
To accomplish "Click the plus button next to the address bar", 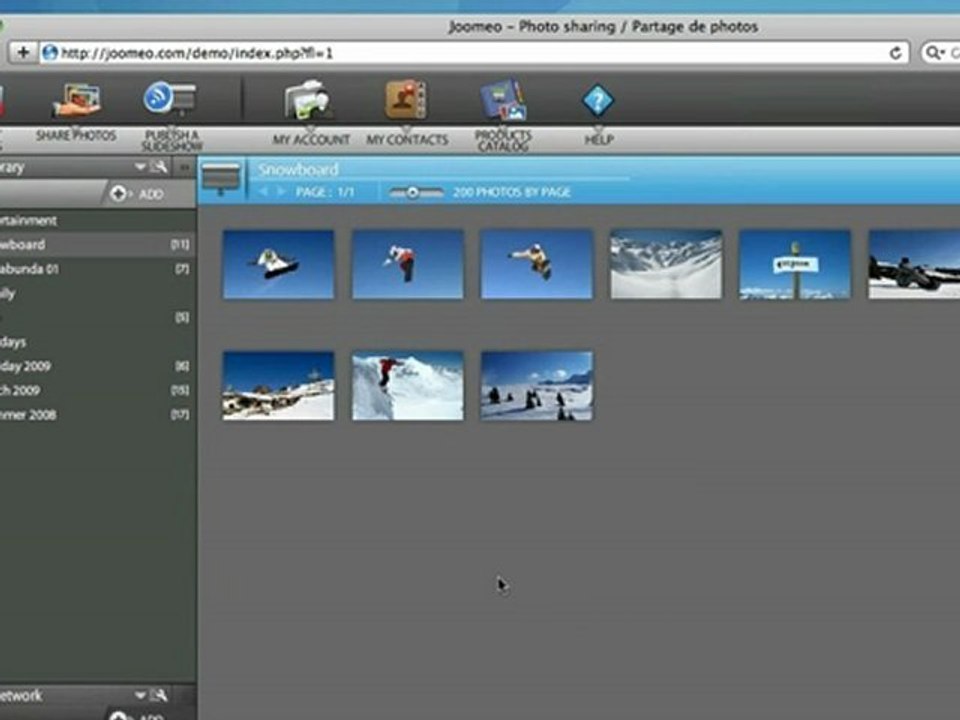I will pos(23,53).
